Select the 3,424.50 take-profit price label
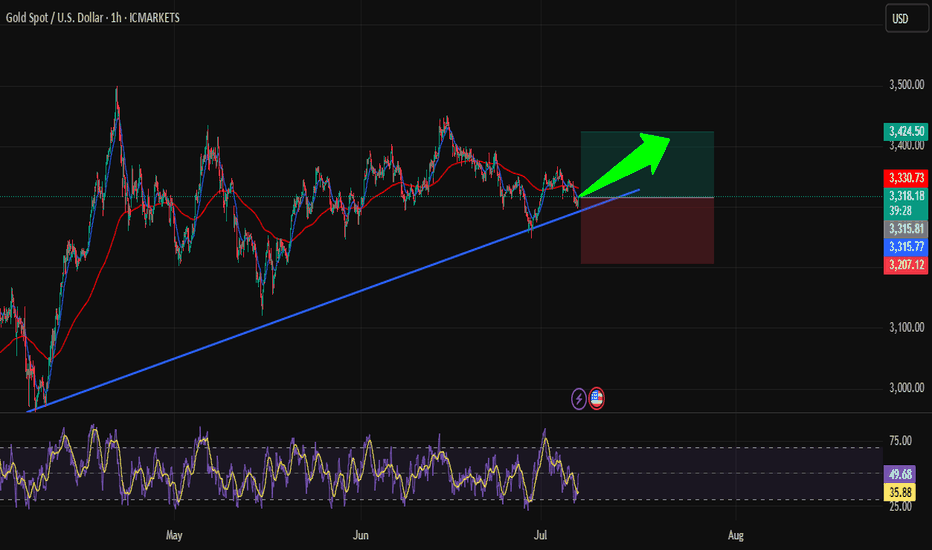Viewport: 932px width, 550px height. pos(906,131)
